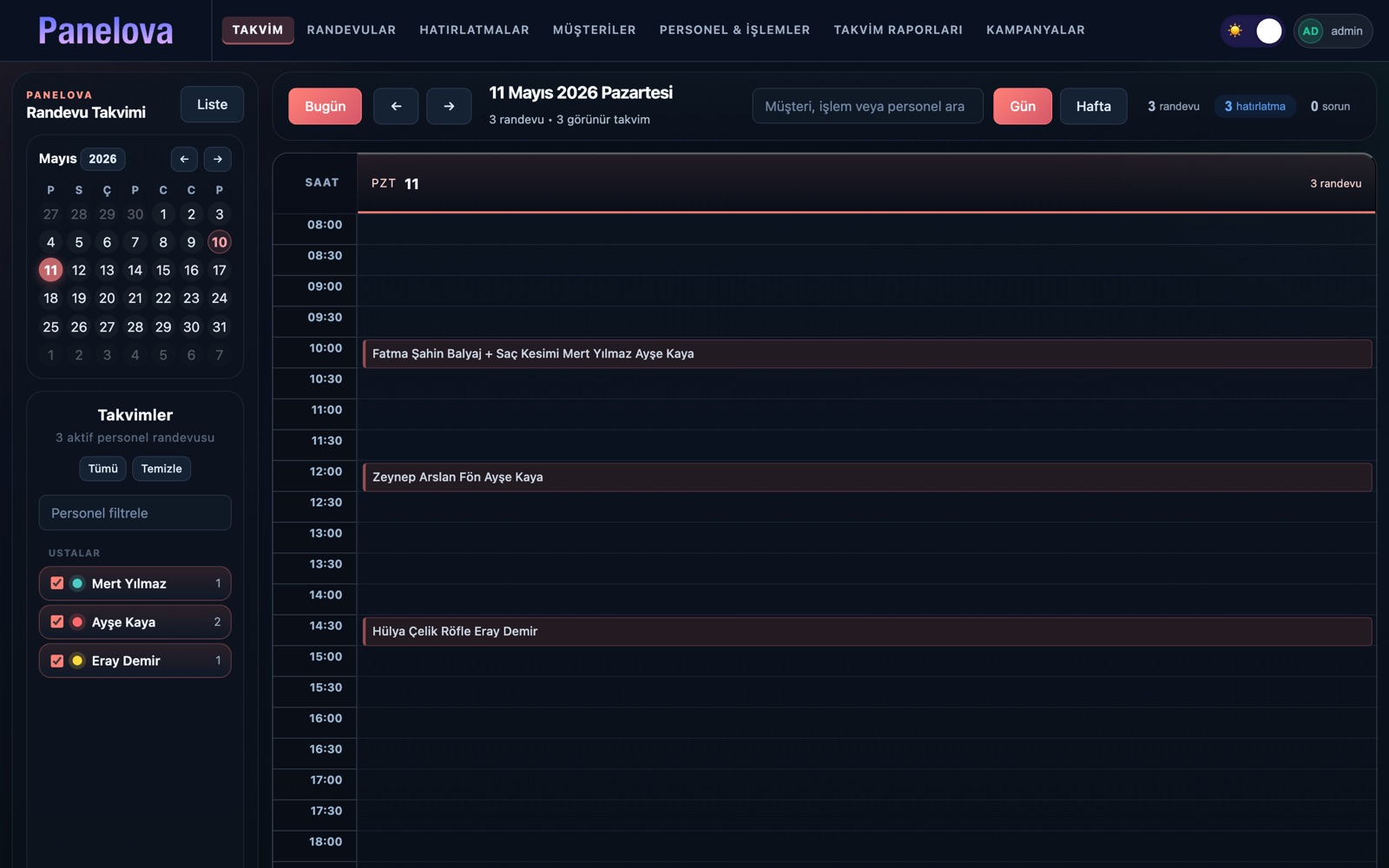Screen dimensions: 1389x868
Task: Click Mert Yılmaz teal color dot
Action: [x=77, y=583]
